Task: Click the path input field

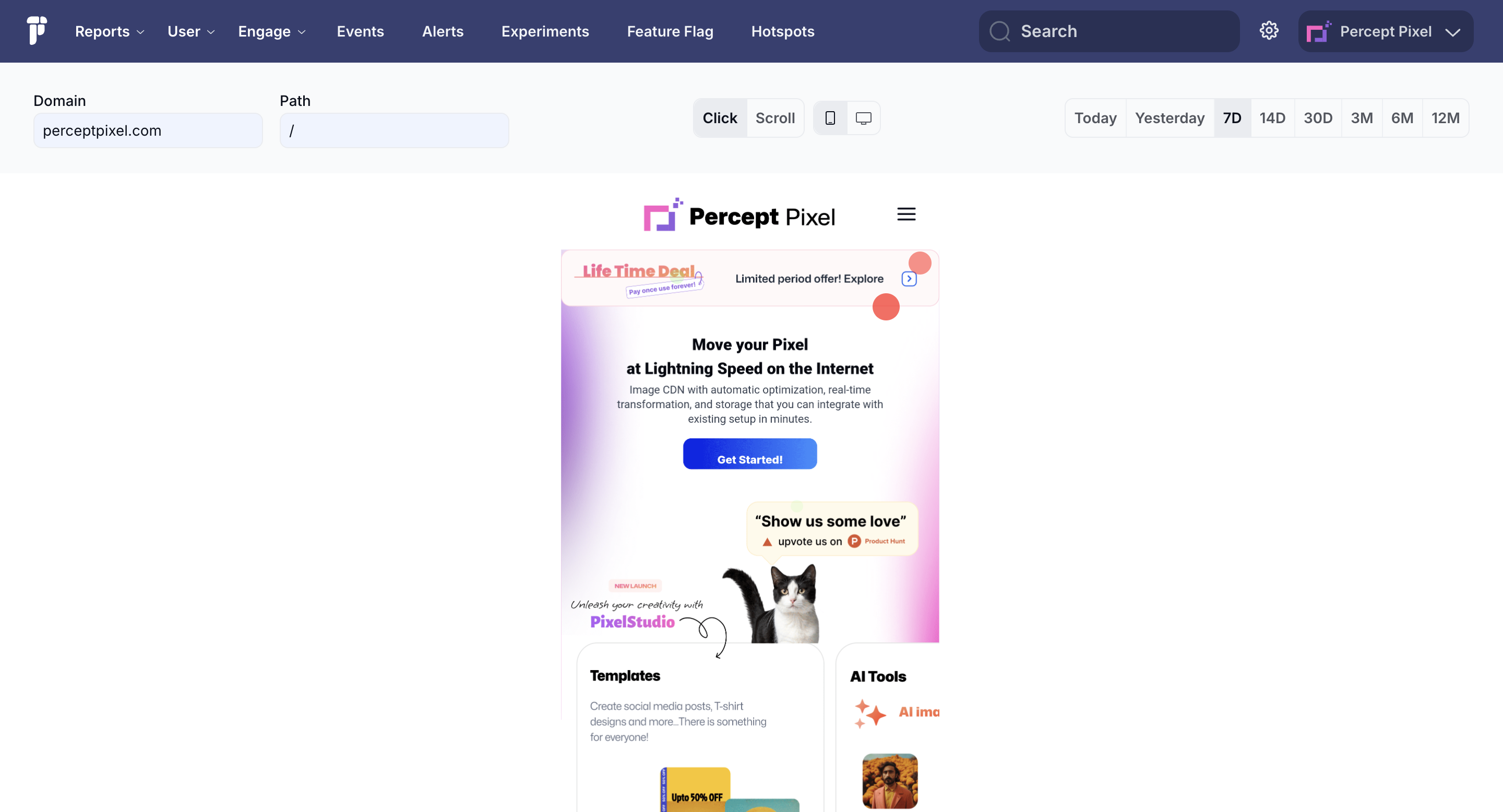Action: click(394, 130)
